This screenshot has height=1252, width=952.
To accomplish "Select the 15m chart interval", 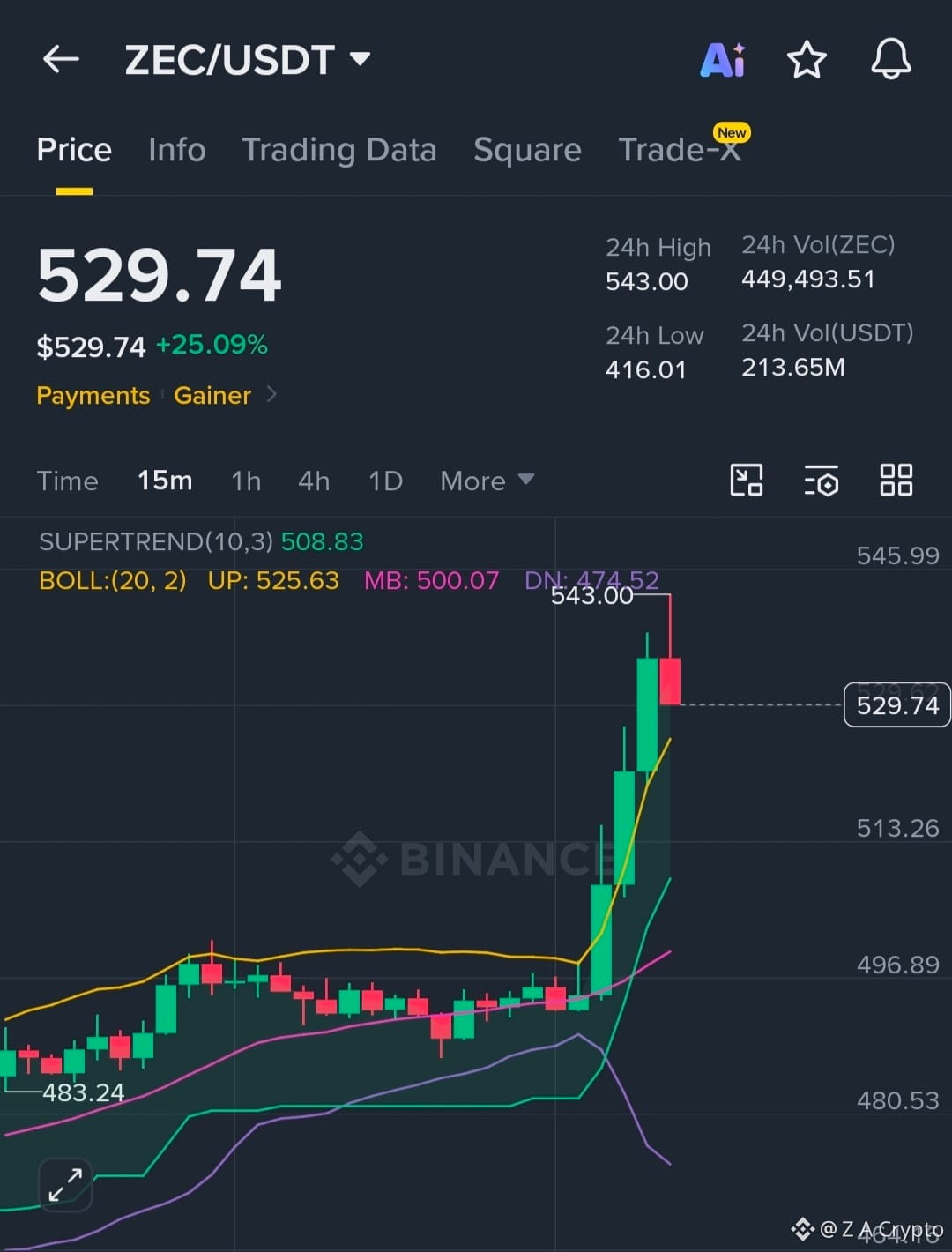I will (x=165, y=481).
